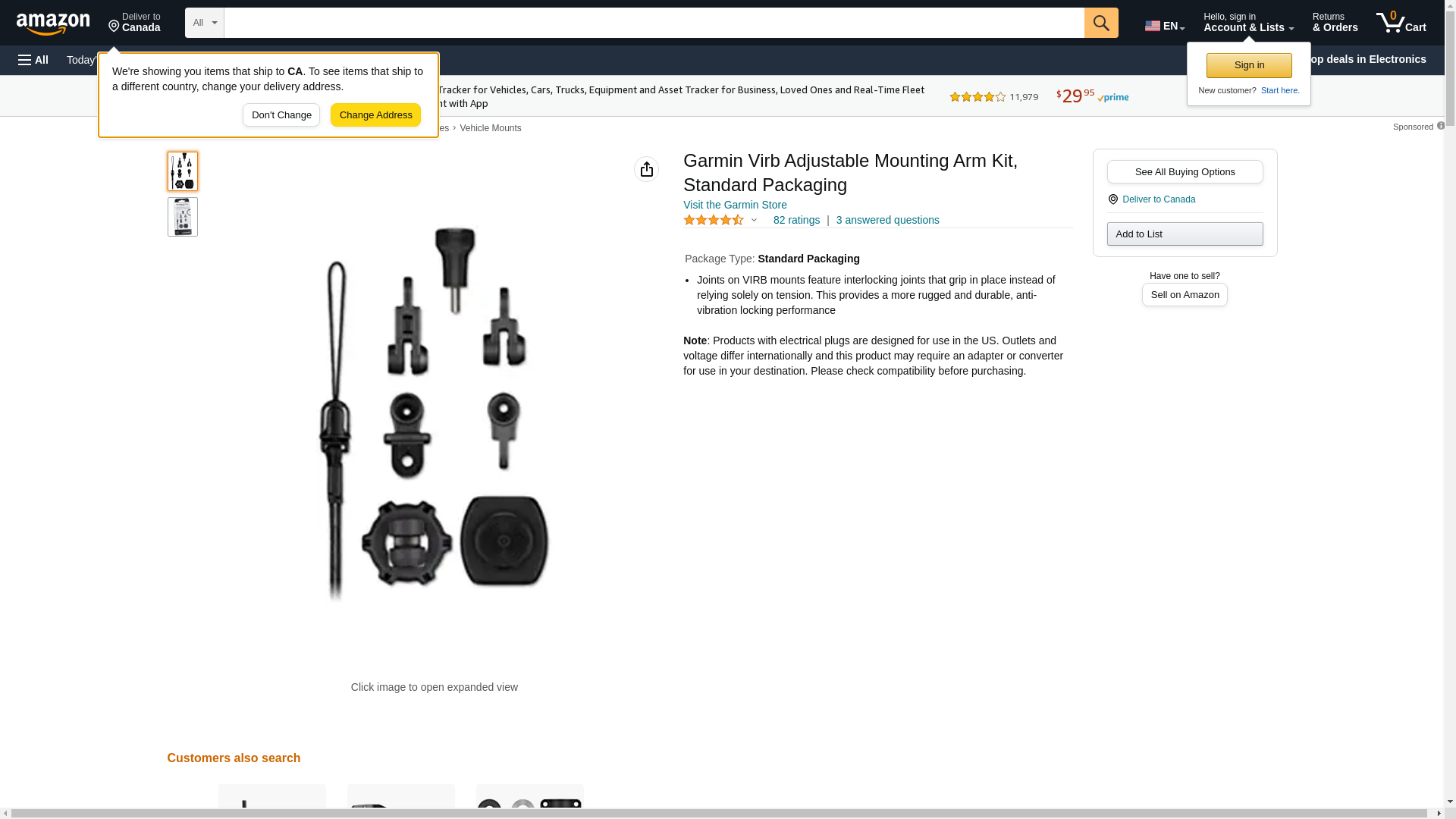The height and width of the screenshot is (819, 1456).
Task: Click the yellow Sign in button
Action: tap(1249, 65)
